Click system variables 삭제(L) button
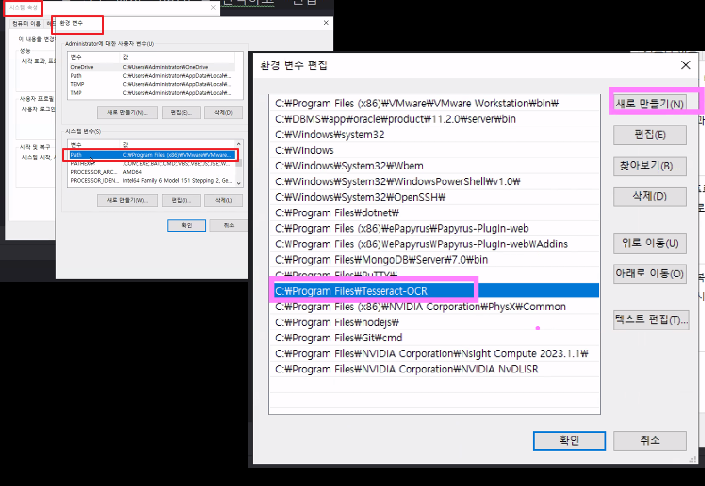The height and width of the screenshot is (486, 705). 223,200
